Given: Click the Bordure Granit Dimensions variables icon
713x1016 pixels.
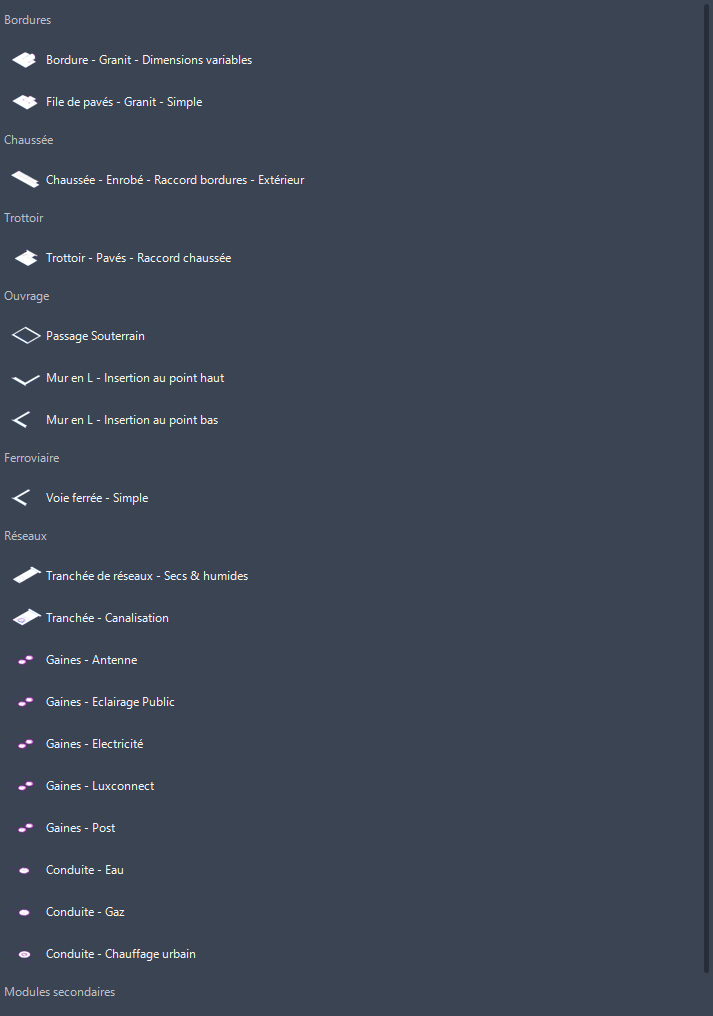Looking at the screenshot, I should (x=24, y=60).
